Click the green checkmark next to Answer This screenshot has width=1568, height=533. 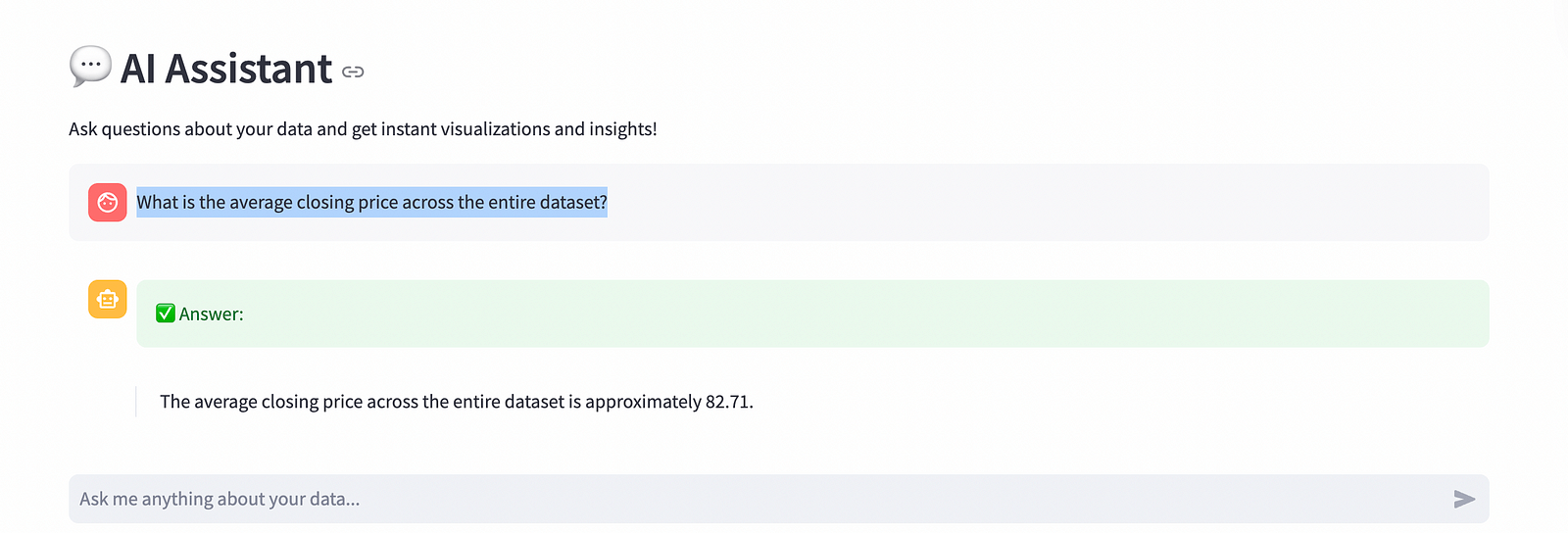166,314
